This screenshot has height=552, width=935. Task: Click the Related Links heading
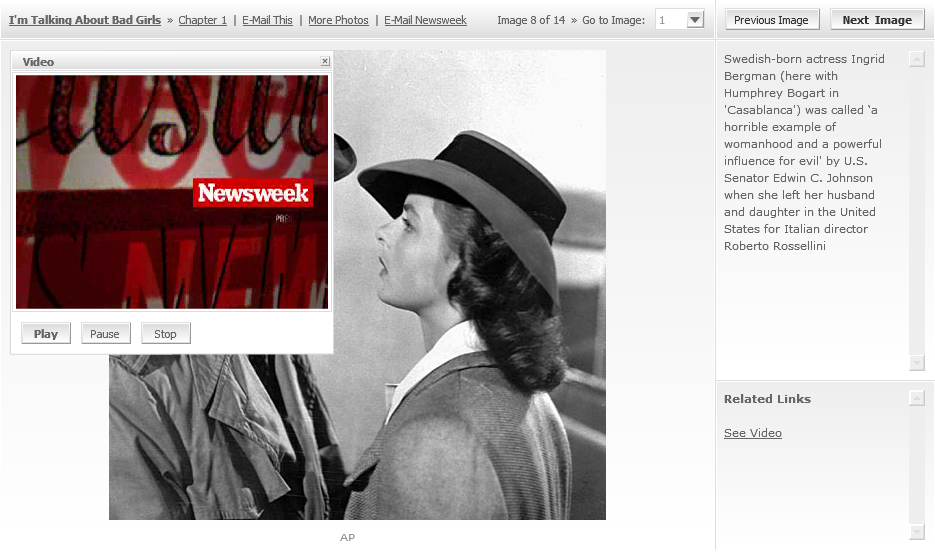pos(767,399)
